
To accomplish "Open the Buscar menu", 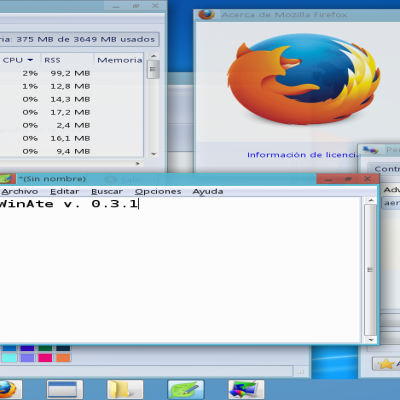I will click(107, 191).
